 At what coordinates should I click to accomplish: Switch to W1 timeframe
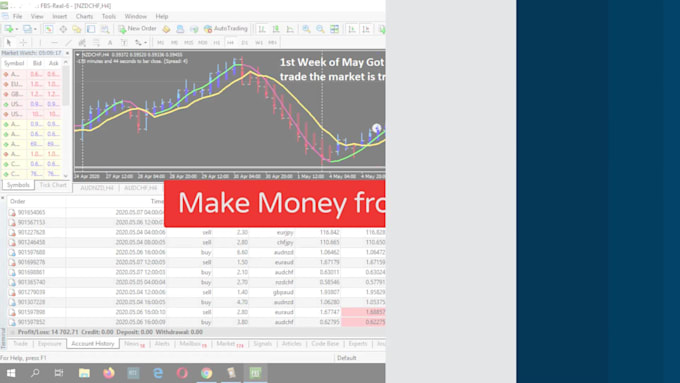(259, 43)
